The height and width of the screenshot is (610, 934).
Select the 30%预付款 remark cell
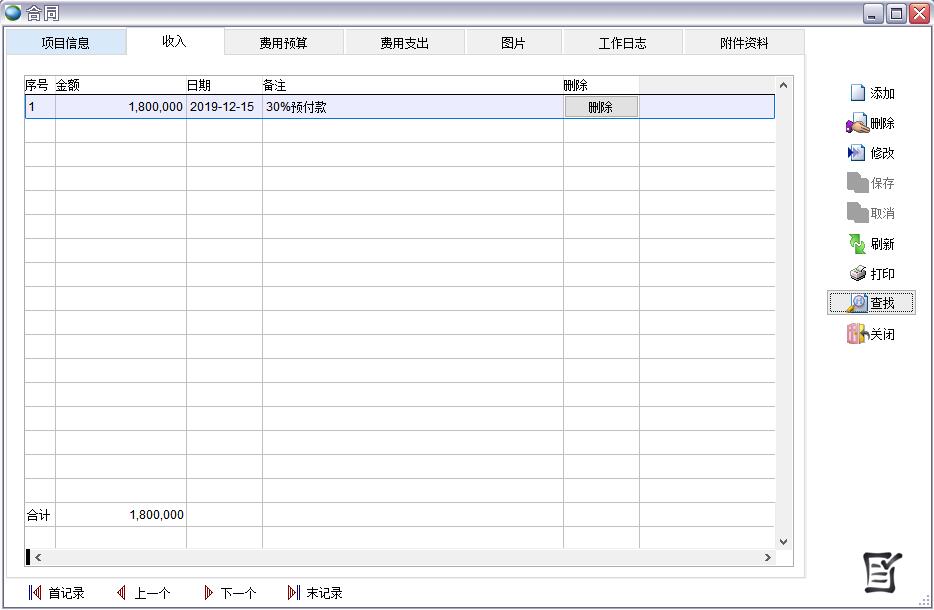(411, 107)
